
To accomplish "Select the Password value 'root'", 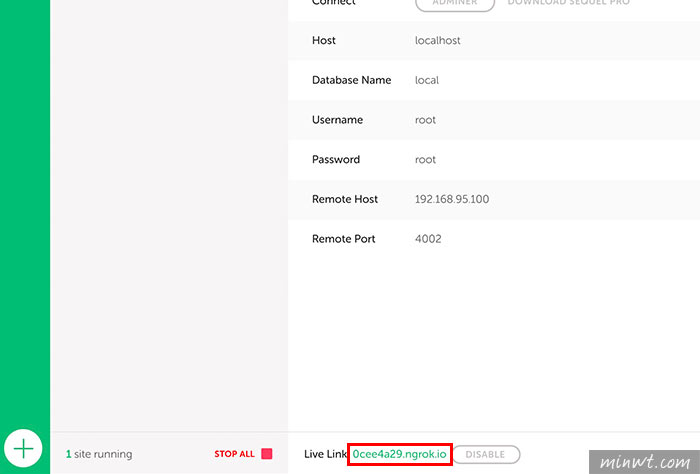I will click(x=425, y=160).
